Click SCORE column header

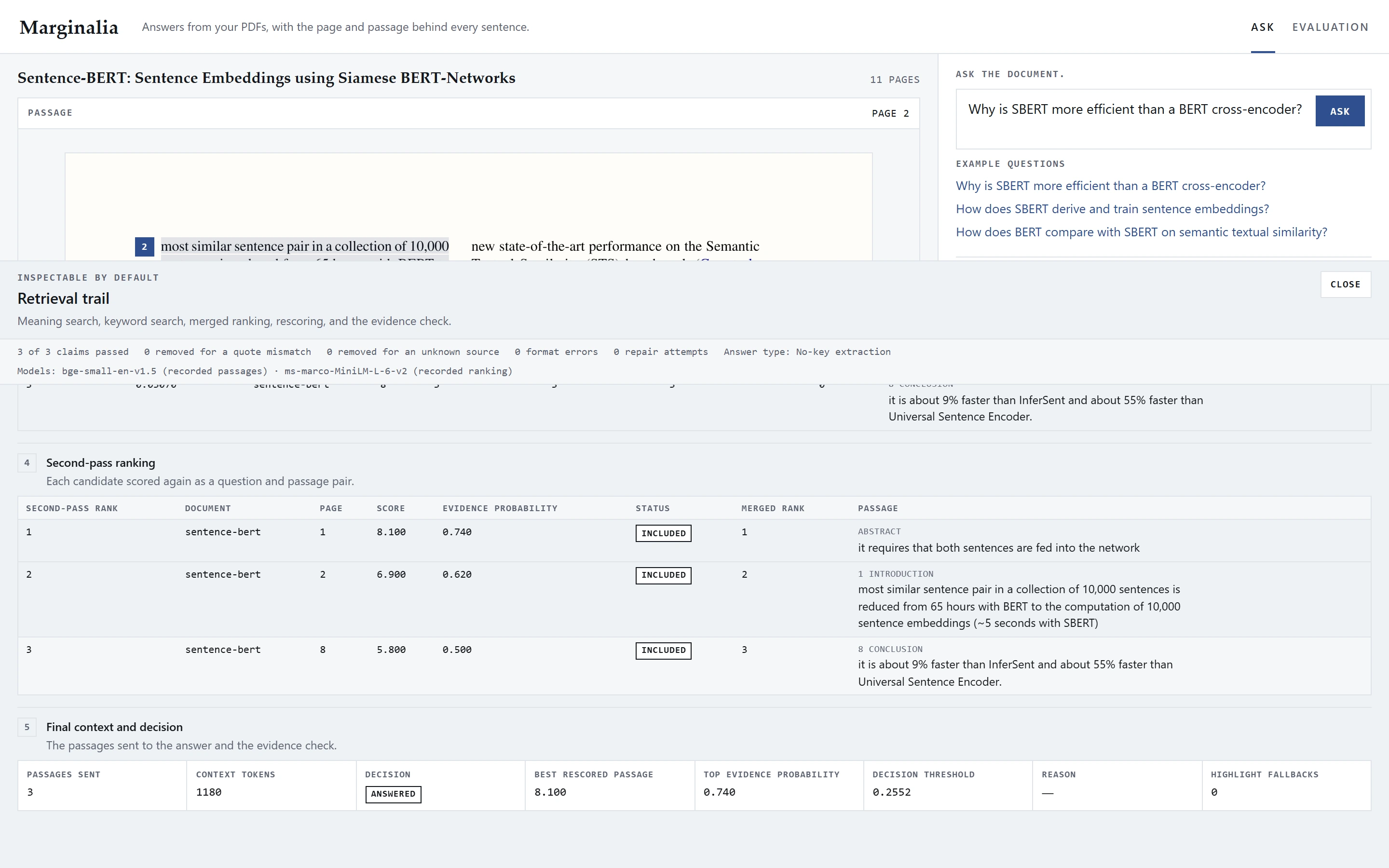(x=390, y=509)
